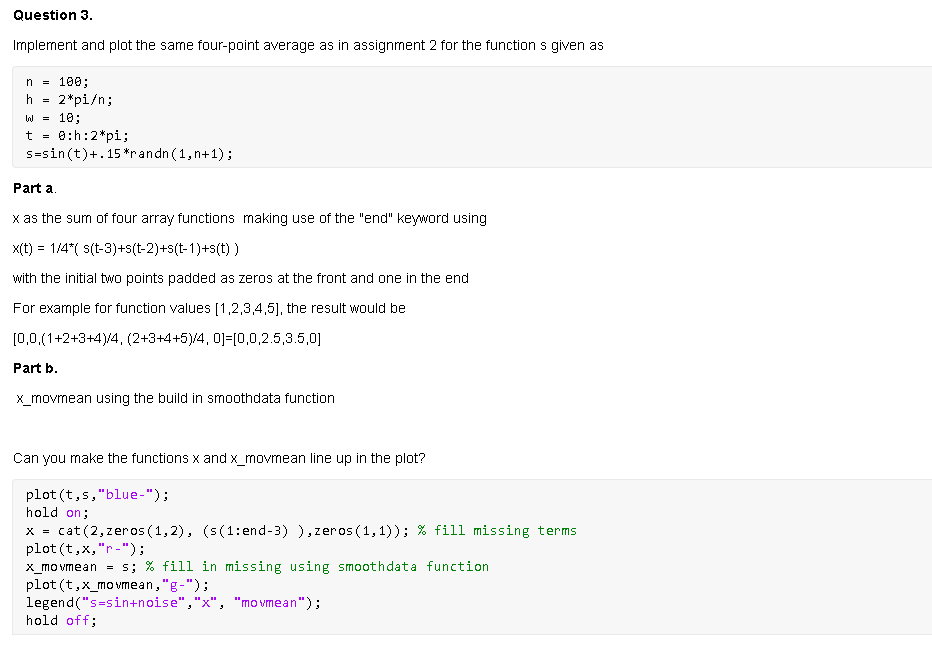The width and height of the screenshot is (932, 649).
Task: Click the legend code line
Action: (x=173, y=603)
